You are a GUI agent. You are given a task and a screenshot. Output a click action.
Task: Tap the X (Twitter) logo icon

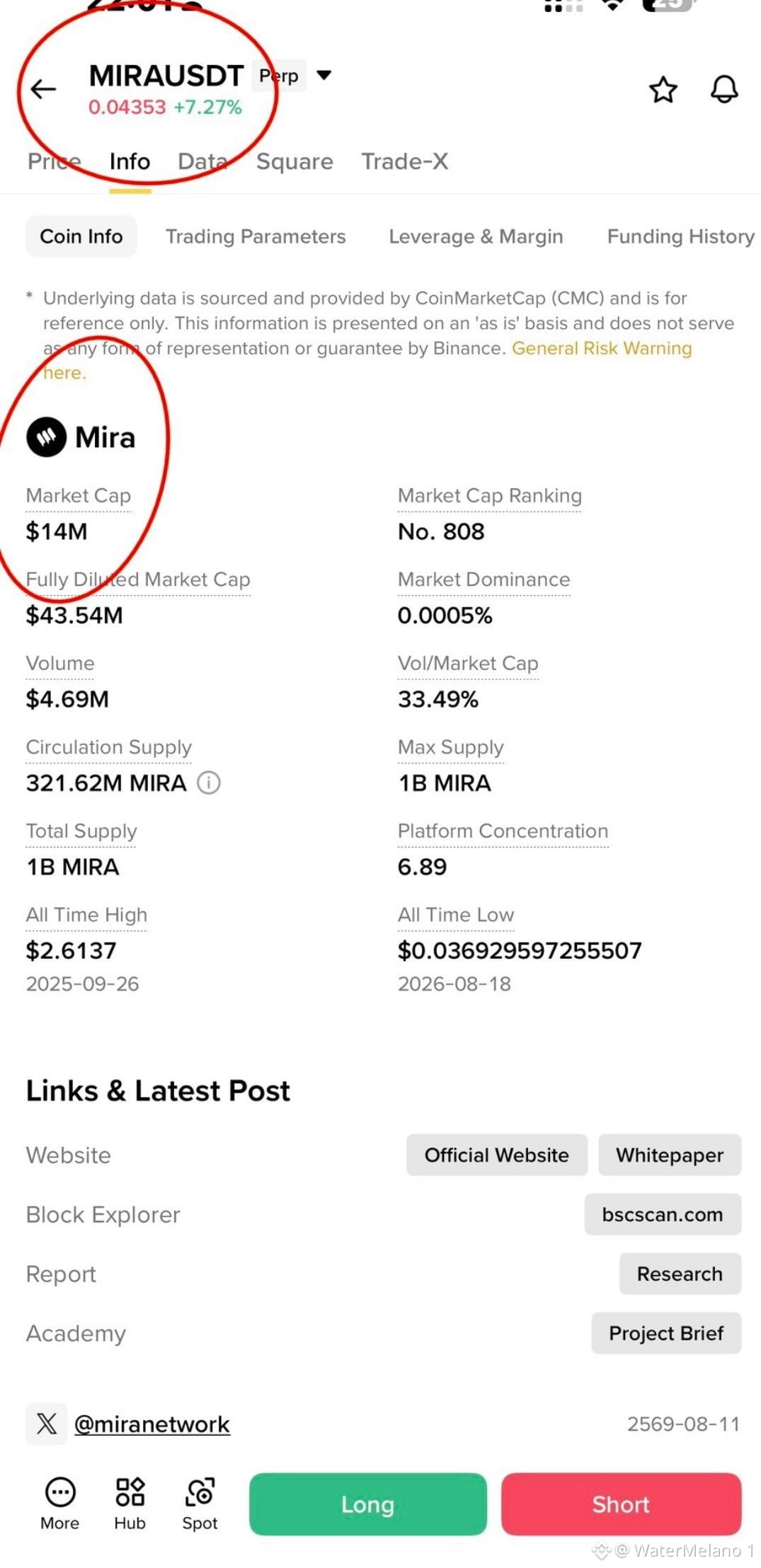(x=47, y=1424)
